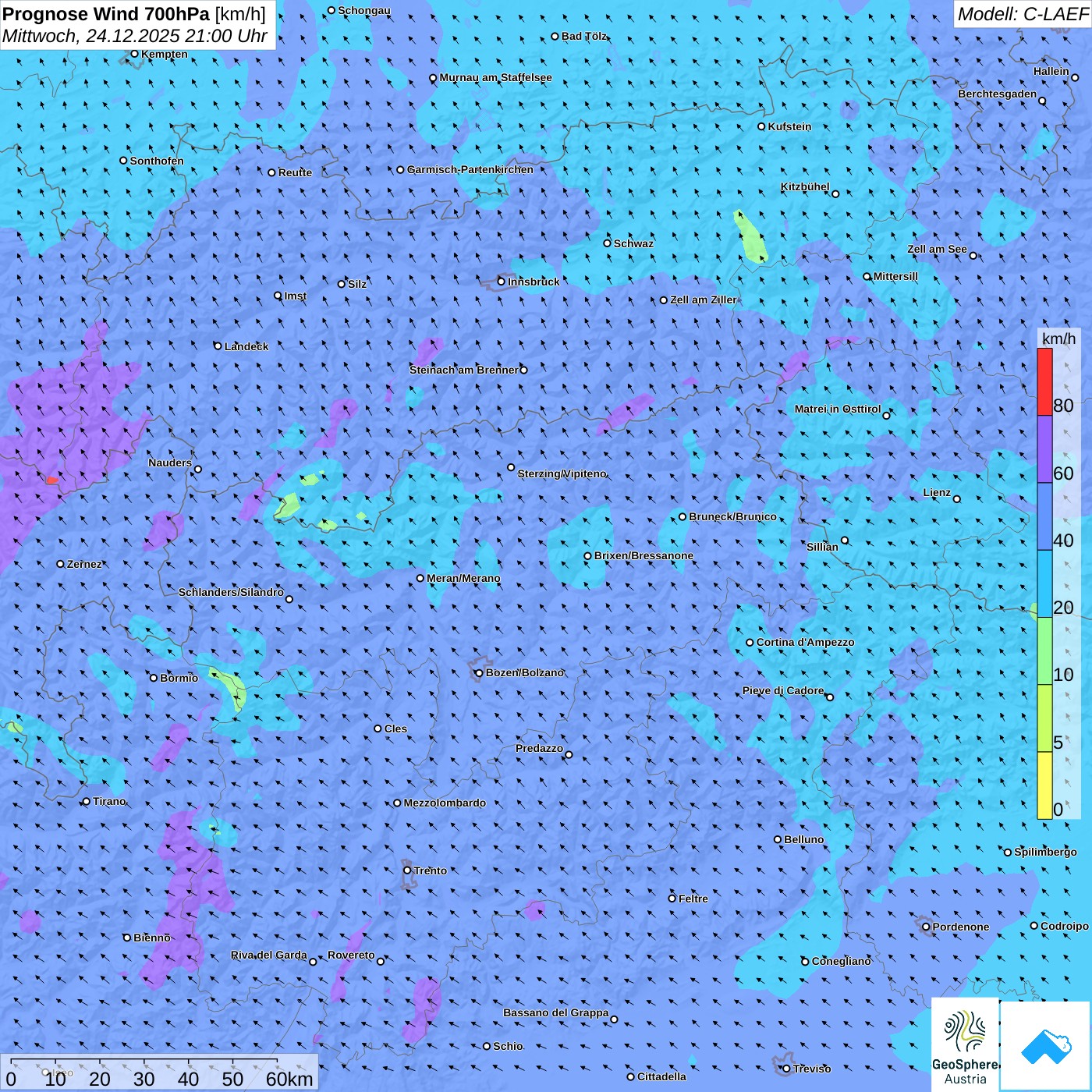The height and width of the screenshot is (1092, 1092).
Task: Click the Kufstein map marker dot
Action: (762, 126)
